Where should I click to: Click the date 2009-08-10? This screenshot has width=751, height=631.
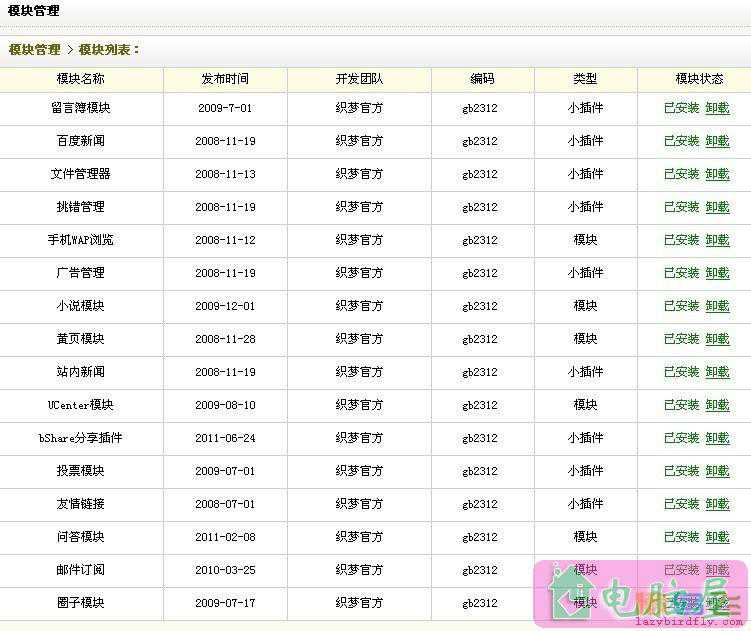coord(225,405)
